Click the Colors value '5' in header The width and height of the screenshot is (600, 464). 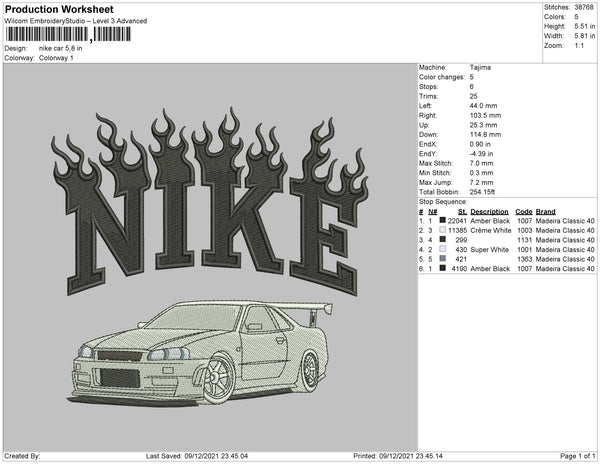pyautogui.click(x=576, y=17)
